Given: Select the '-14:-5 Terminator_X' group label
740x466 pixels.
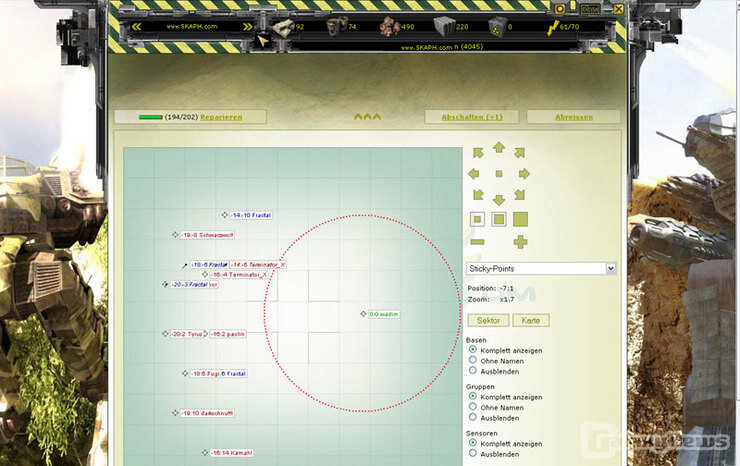Looking at the screenshot, I should point(258,265).
